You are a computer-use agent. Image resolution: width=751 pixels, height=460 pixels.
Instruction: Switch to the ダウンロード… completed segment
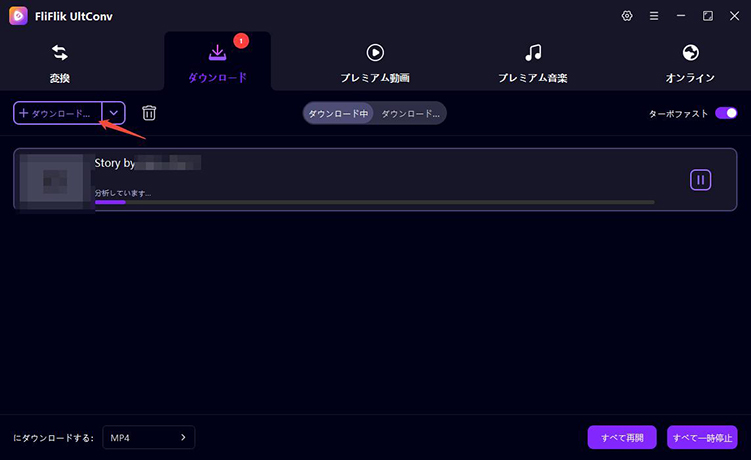[410, 113]
